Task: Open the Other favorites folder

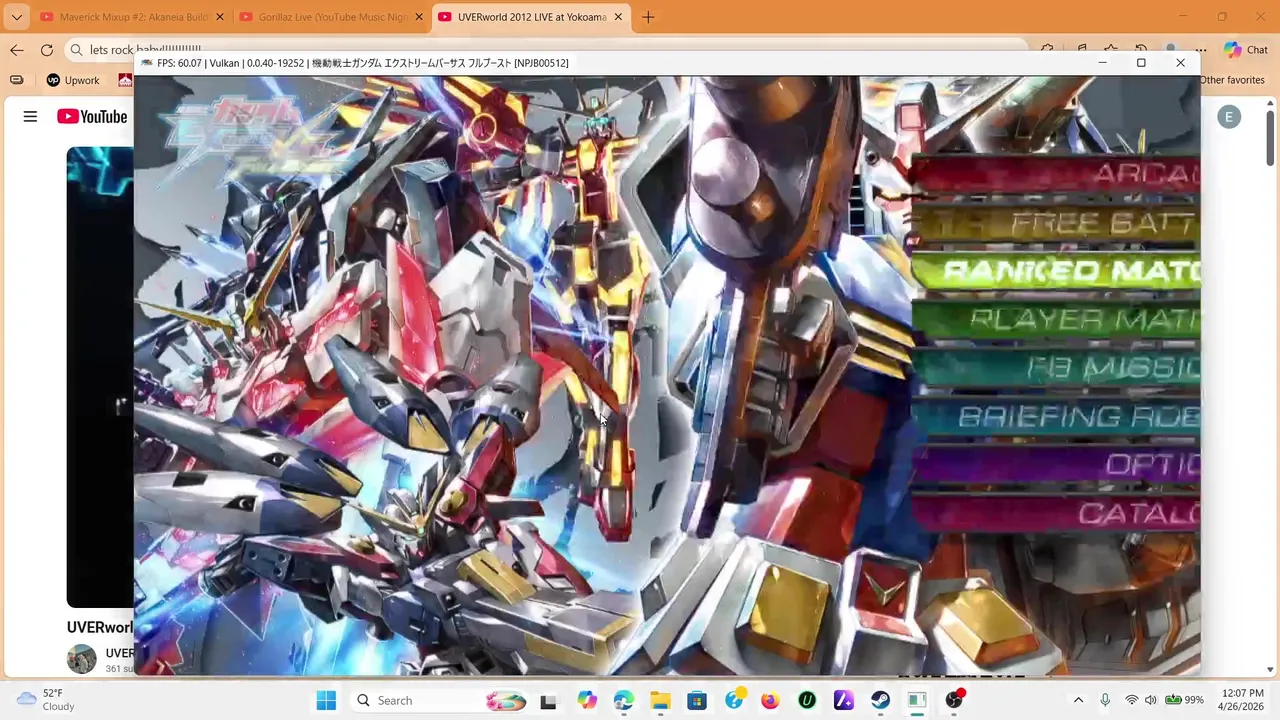Action: 1232,80
